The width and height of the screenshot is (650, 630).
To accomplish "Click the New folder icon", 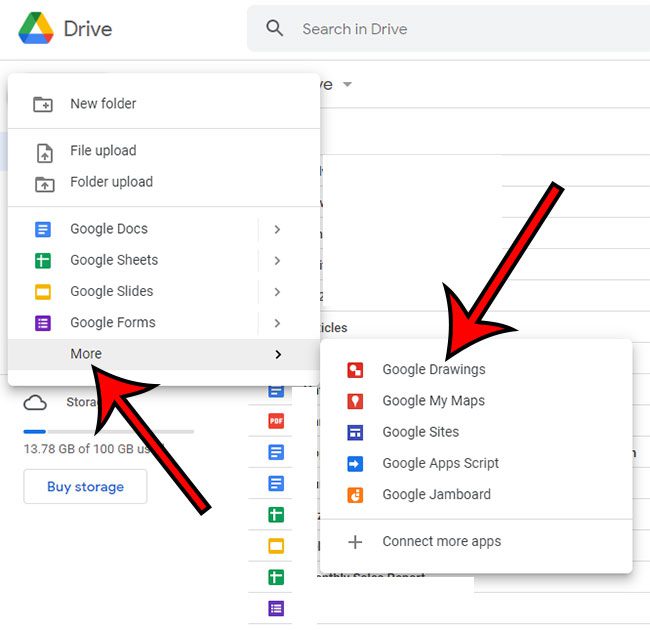I will [x=43, y=104].
